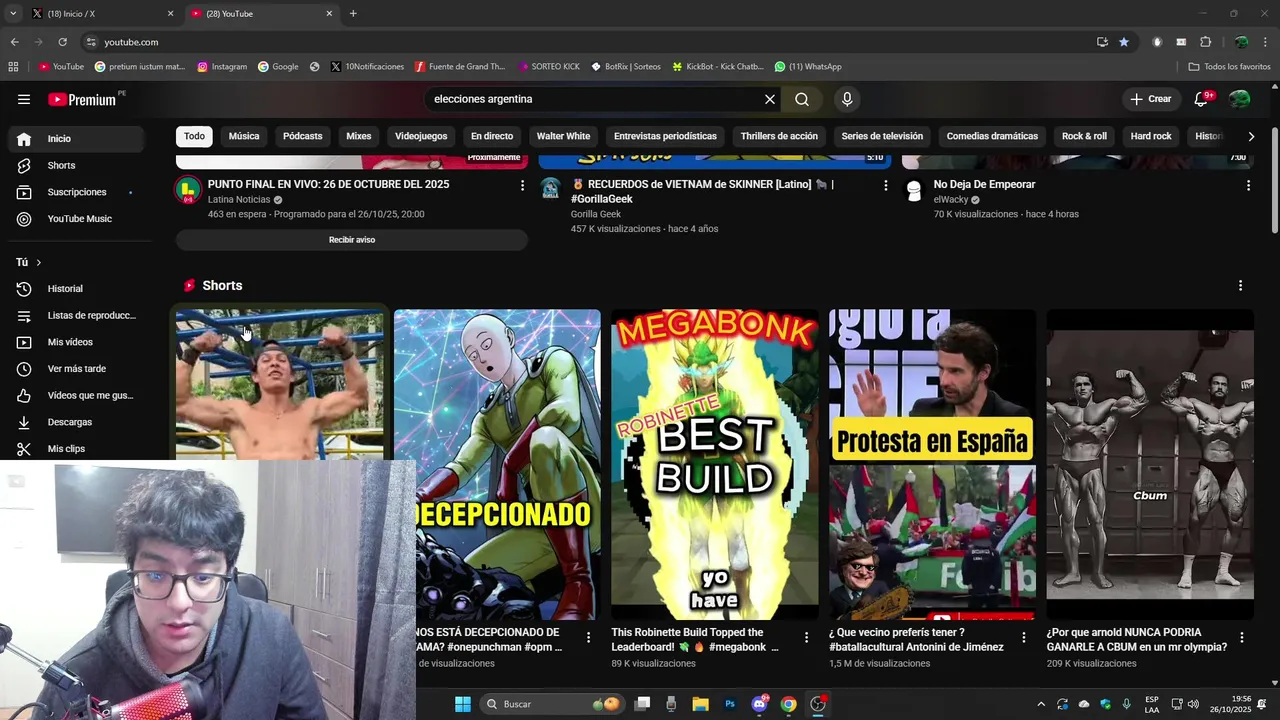Image resolution: width=1280 pixels, height=720 pixels.
Task: Bookmark star in the address bar
Action: [1124, 42]
